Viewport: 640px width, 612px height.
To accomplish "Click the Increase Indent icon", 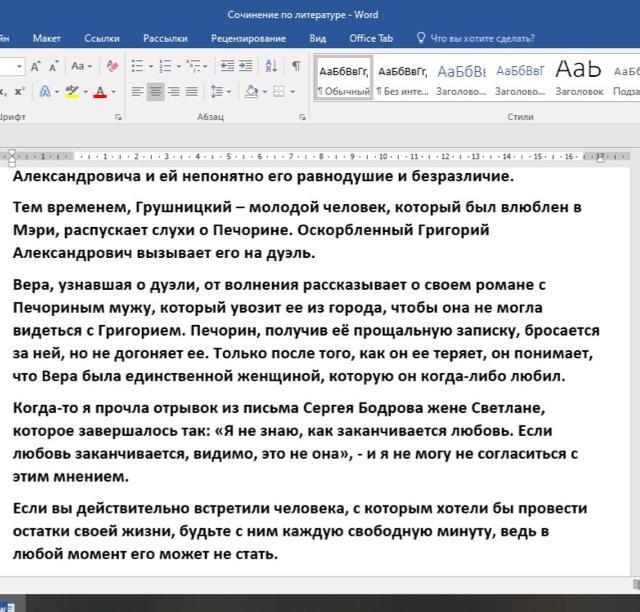I will (246, 66).
